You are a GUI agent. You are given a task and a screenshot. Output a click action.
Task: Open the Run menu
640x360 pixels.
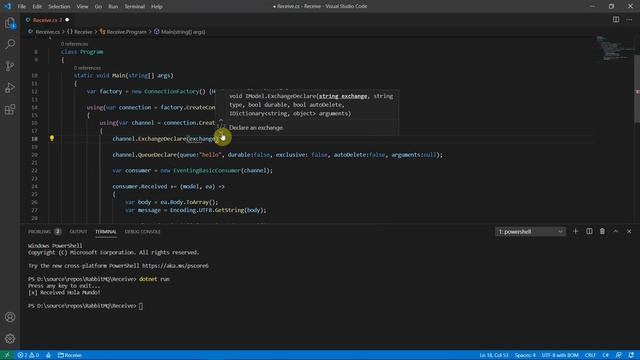pos(113,7)
